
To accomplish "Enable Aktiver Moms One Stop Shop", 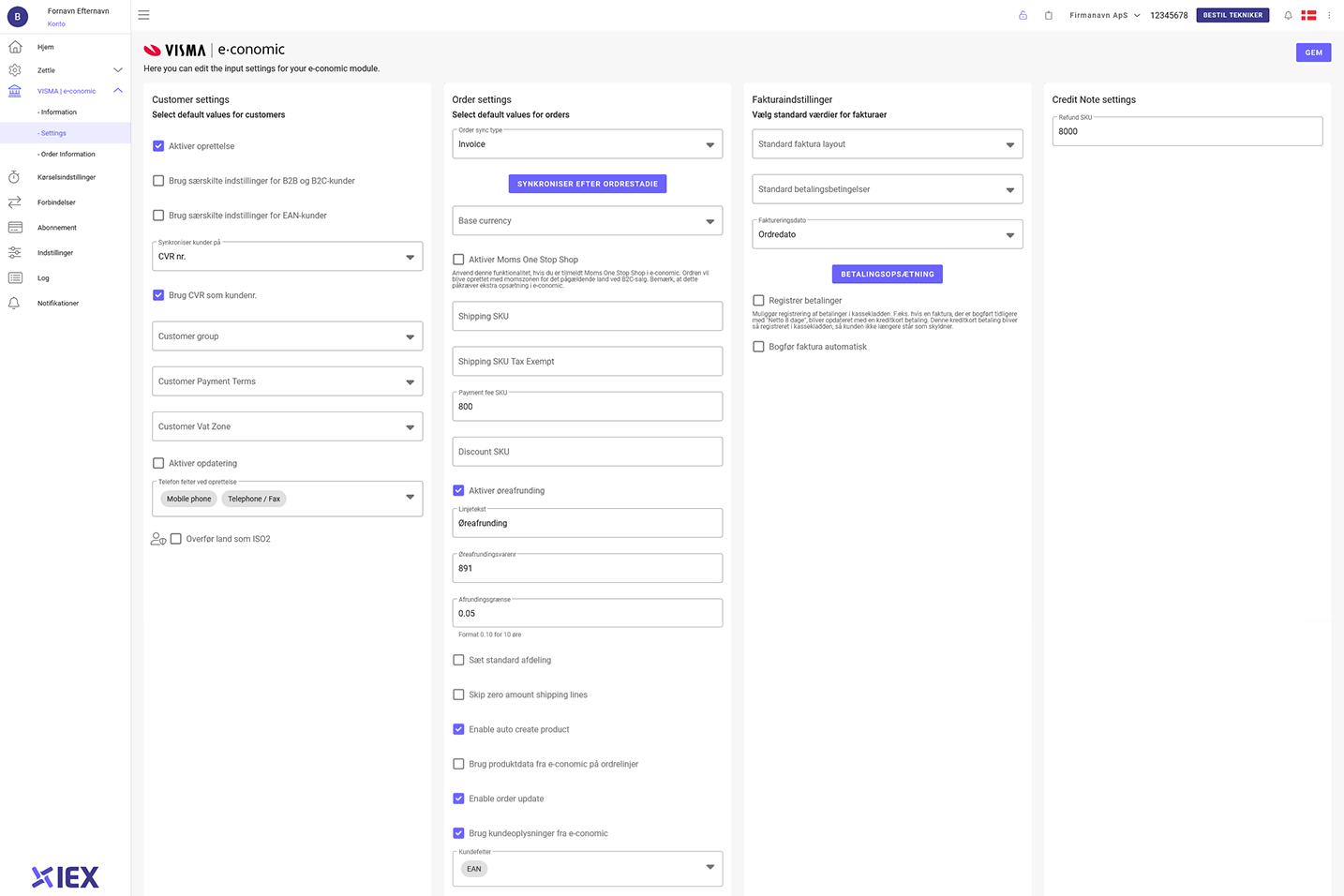I will pyautogui.click(x=458, y=260).
